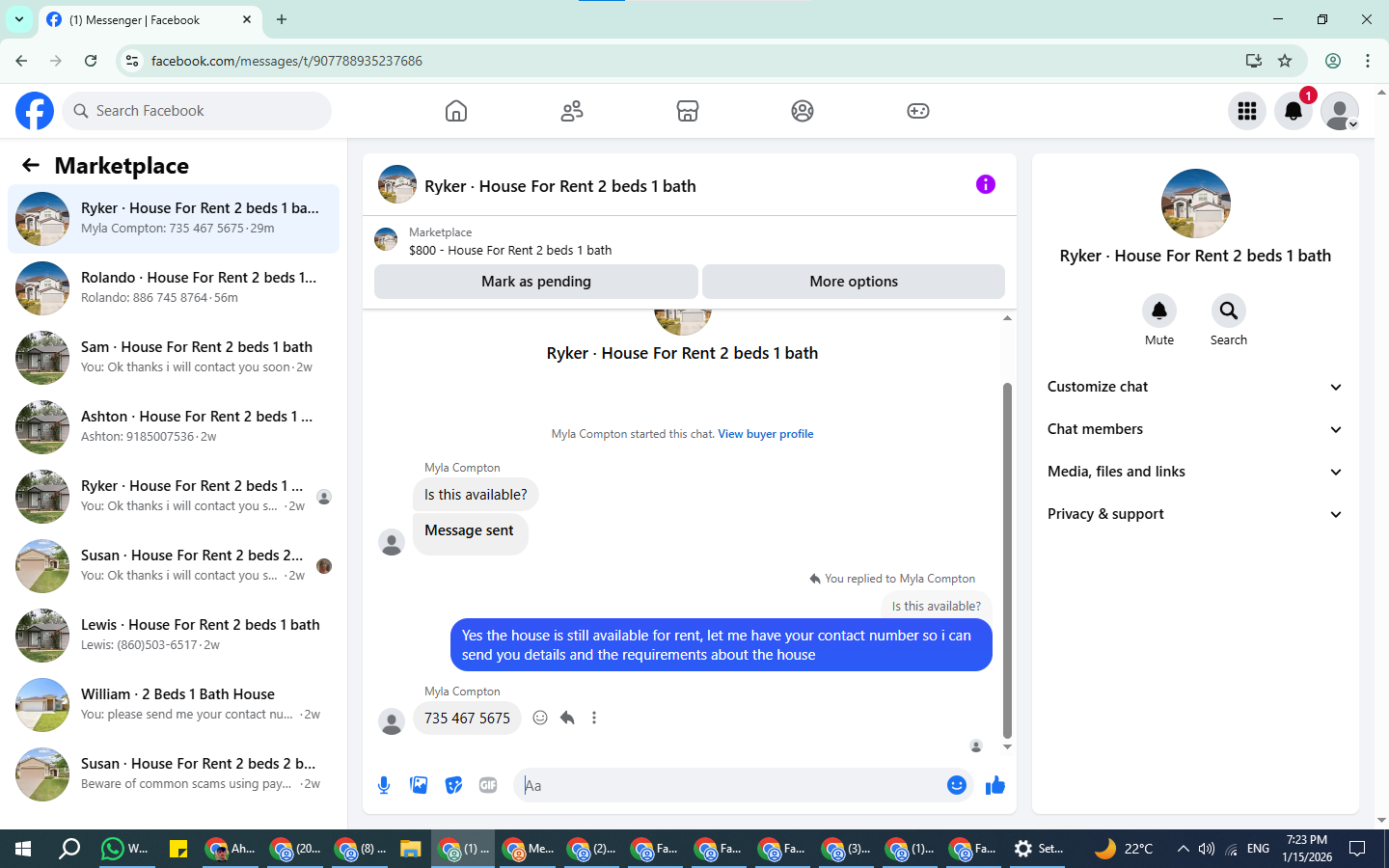Open the notifications bell icon
The image size is (1389, 868).
(1294, 111)
